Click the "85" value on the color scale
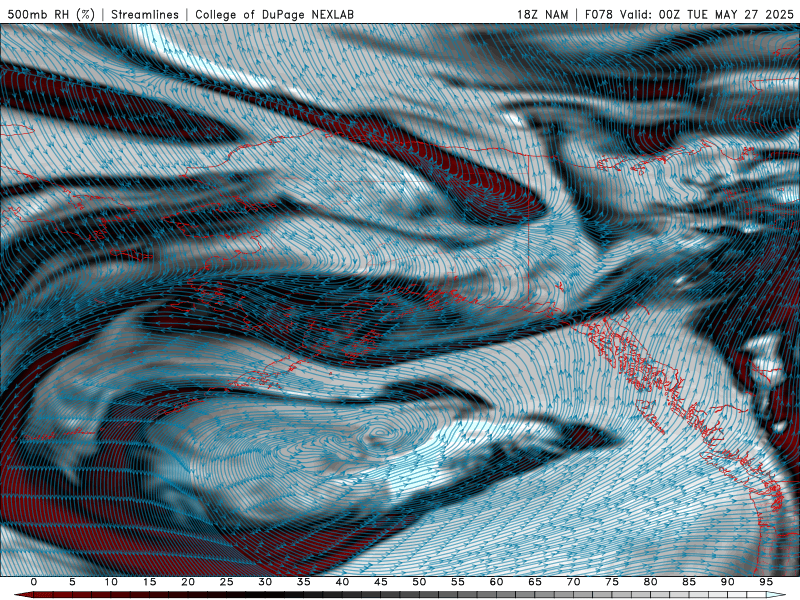 pyautogui.click(x=689, y=582)
